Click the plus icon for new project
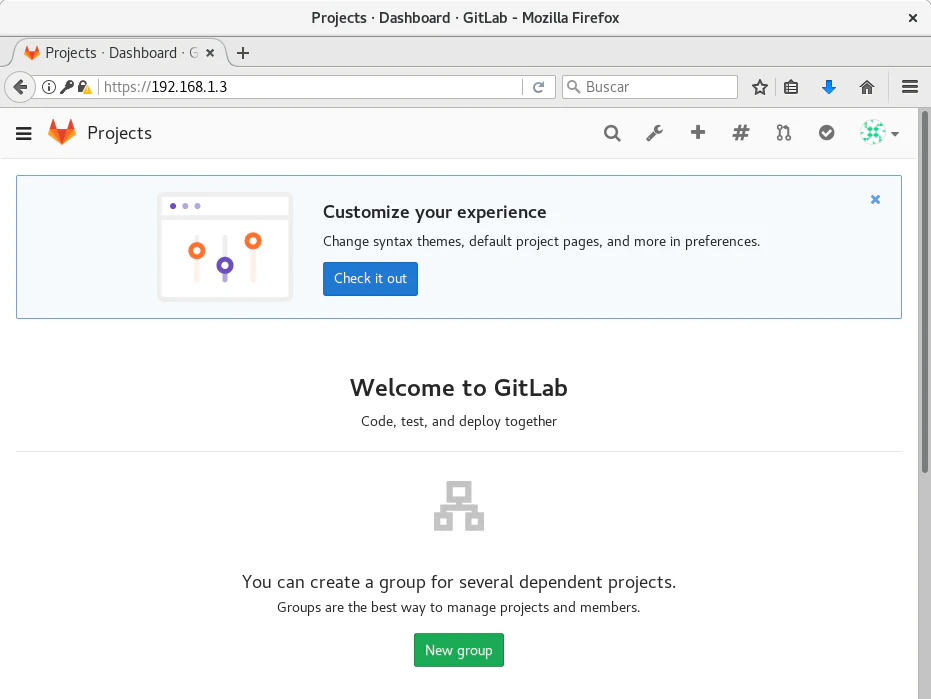Screen dimensions: 931x699 click(x=698, y=133)
